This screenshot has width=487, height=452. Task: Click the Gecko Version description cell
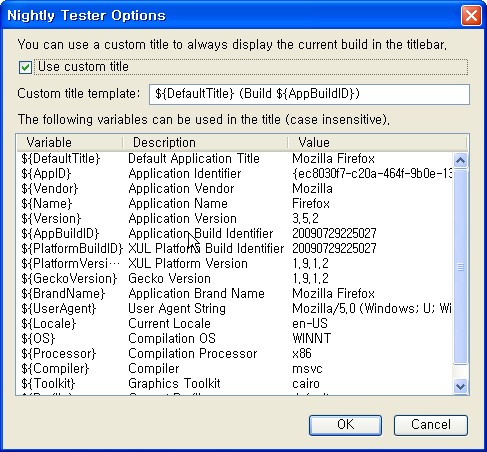[x=169, y=278]
